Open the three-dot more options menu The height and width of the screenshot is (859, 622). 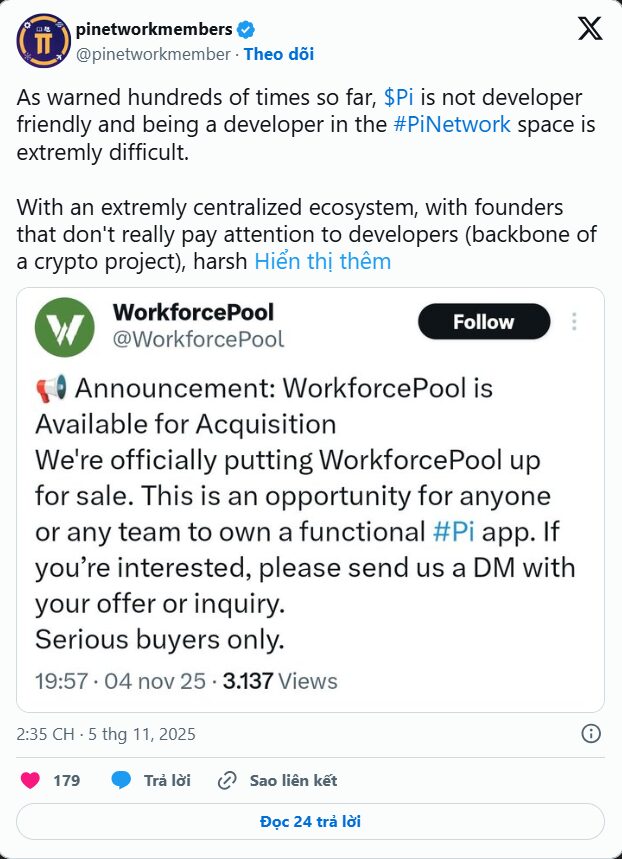(574, 322)
